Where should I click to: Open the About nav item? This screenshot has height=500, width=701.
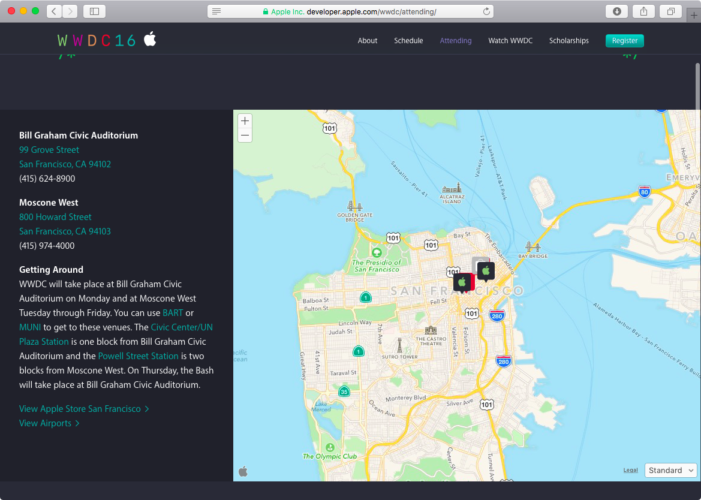coord(367,41)
